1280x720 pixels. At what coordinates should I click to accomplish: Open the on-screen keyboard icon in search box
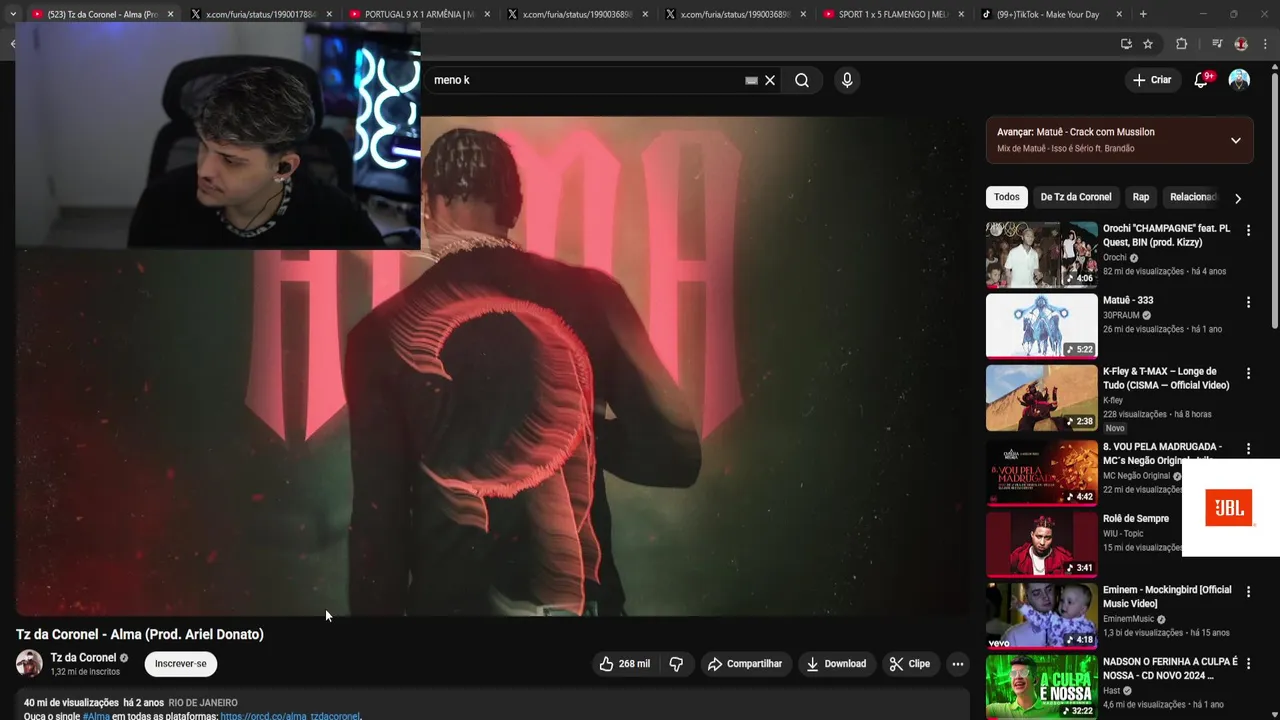pos(751,80)
